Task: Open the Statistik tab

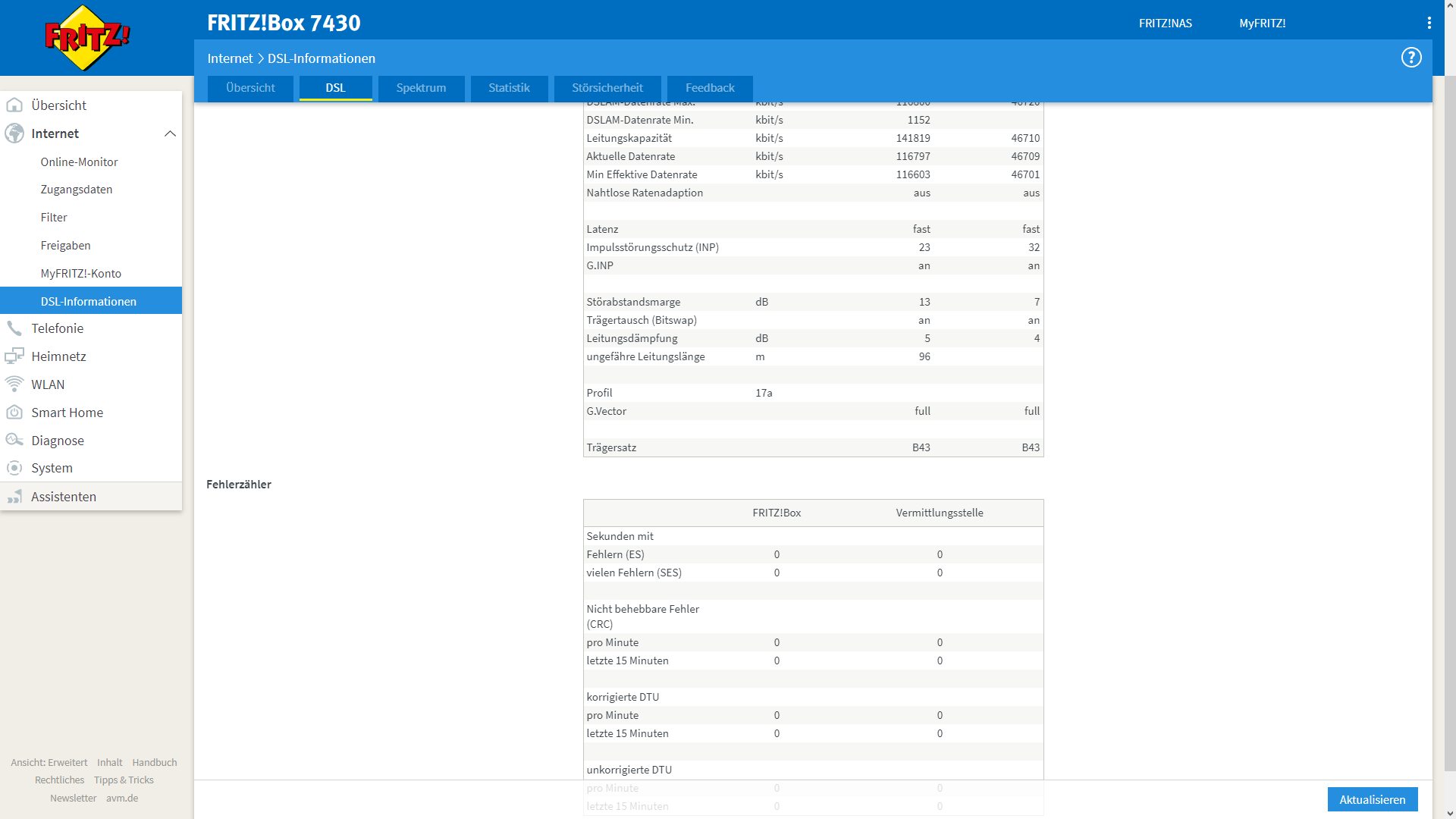Action: tap(509, 88)
